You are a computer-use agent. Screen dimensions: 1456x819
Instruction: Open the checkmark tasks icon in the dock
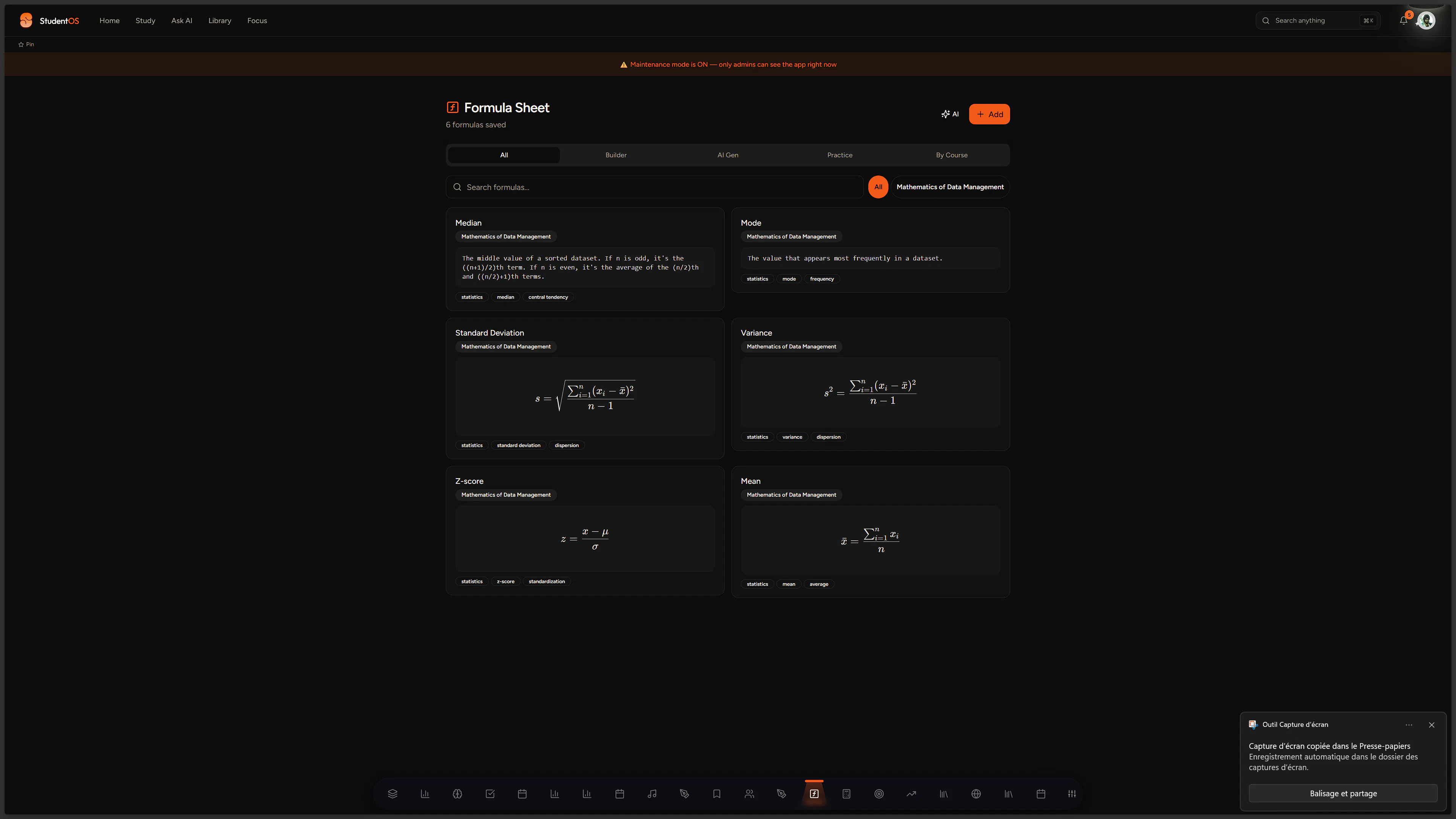click(490, 794)
